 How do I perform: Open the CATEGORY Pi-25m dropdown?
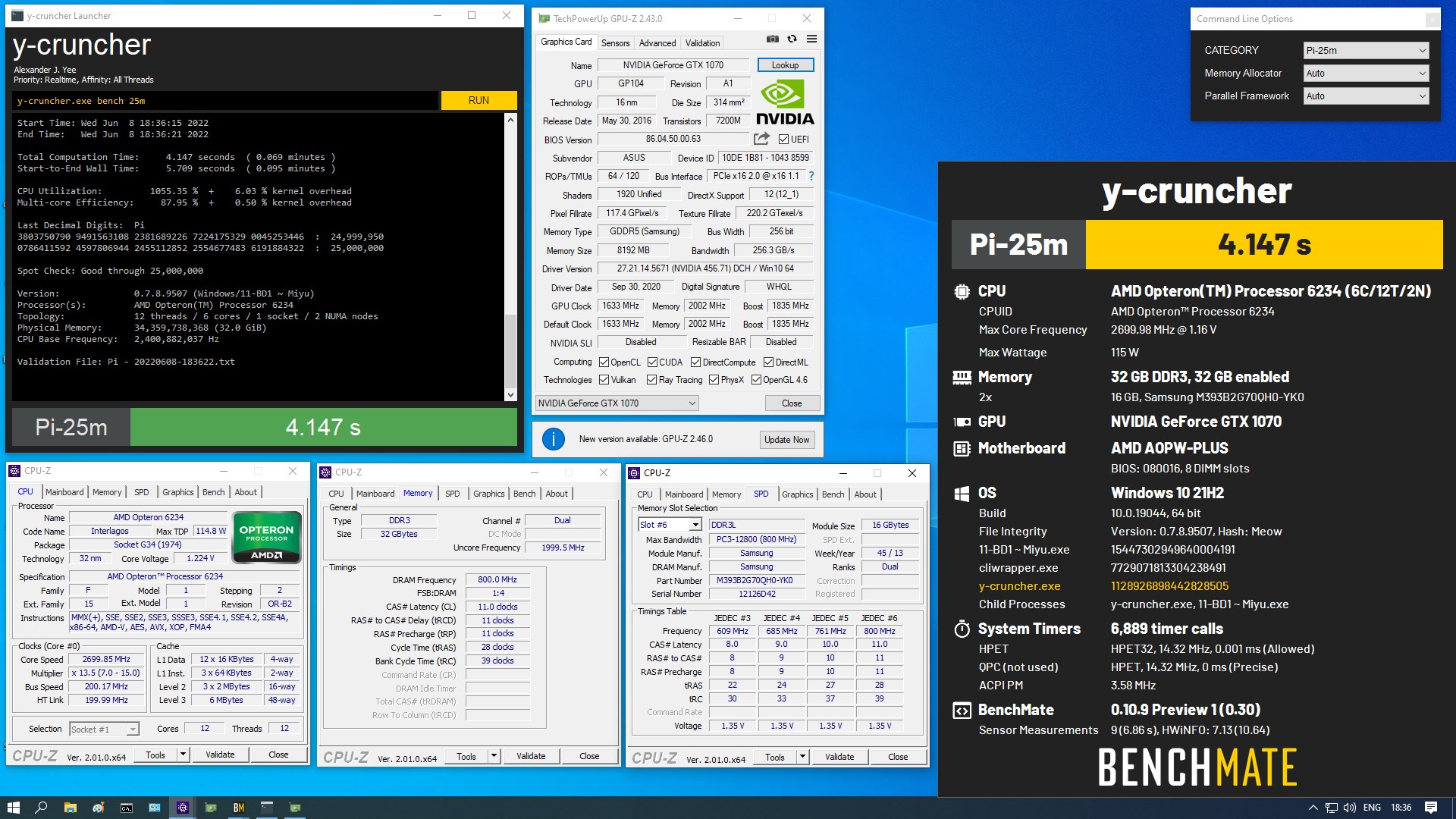pyautogui.click(x=1367, y=51)
